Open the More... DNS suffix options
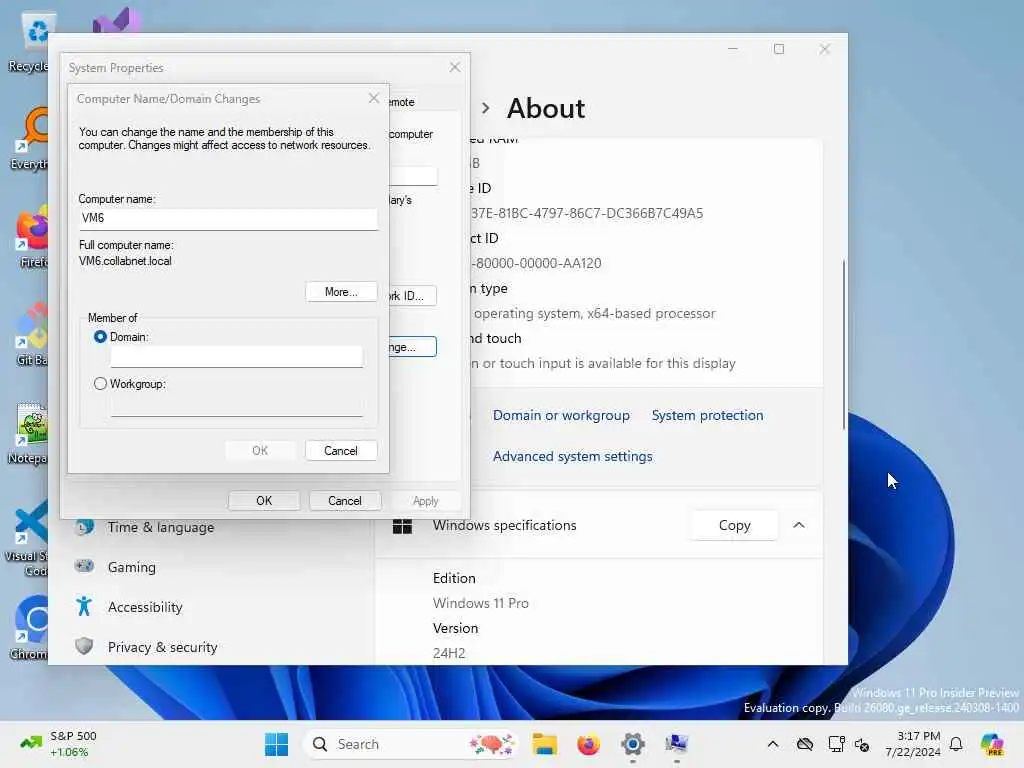The image size is (1024, 768). coord(341,292)
